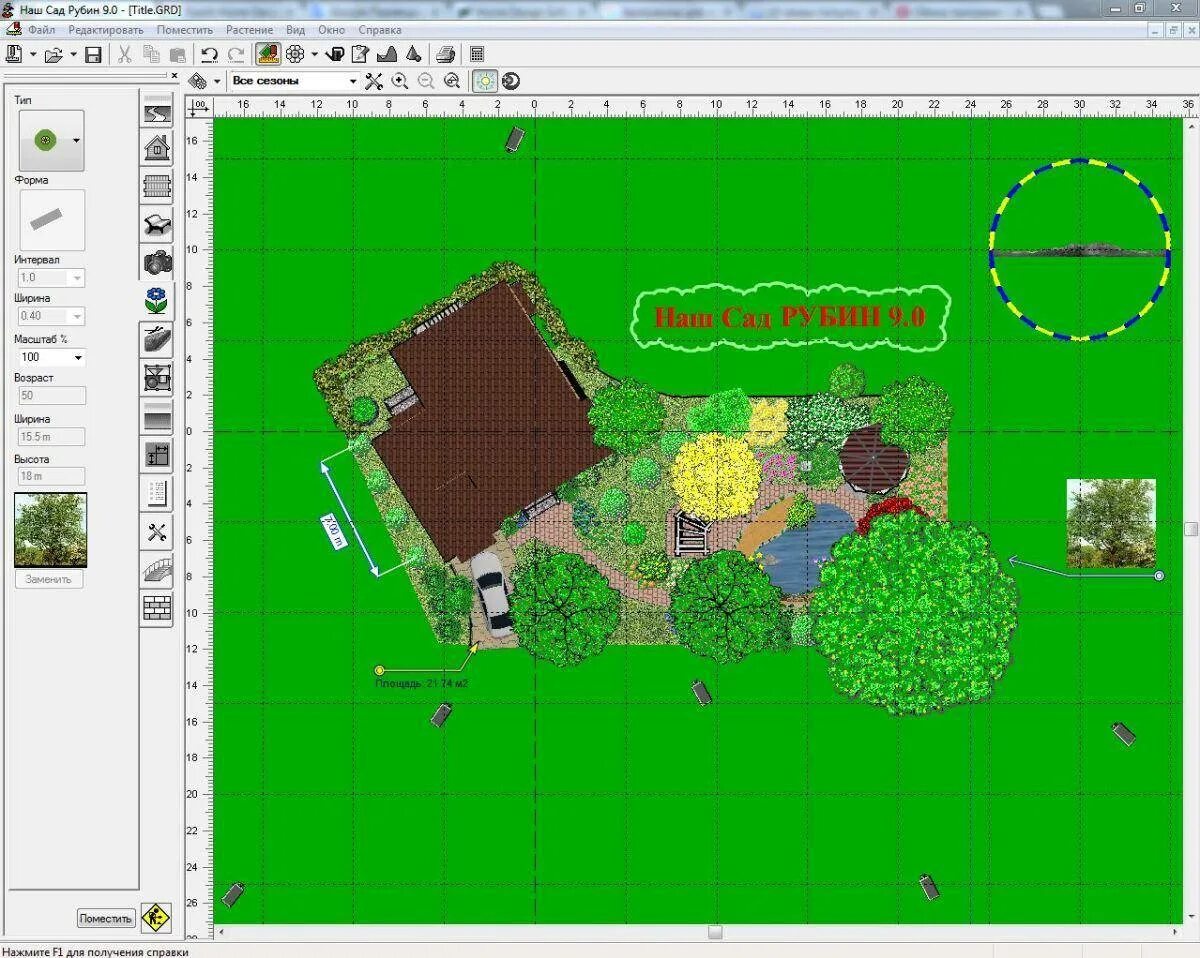Open the Поместить menu
Viewport: 1200px width, 958px height.
coord(184,30)
